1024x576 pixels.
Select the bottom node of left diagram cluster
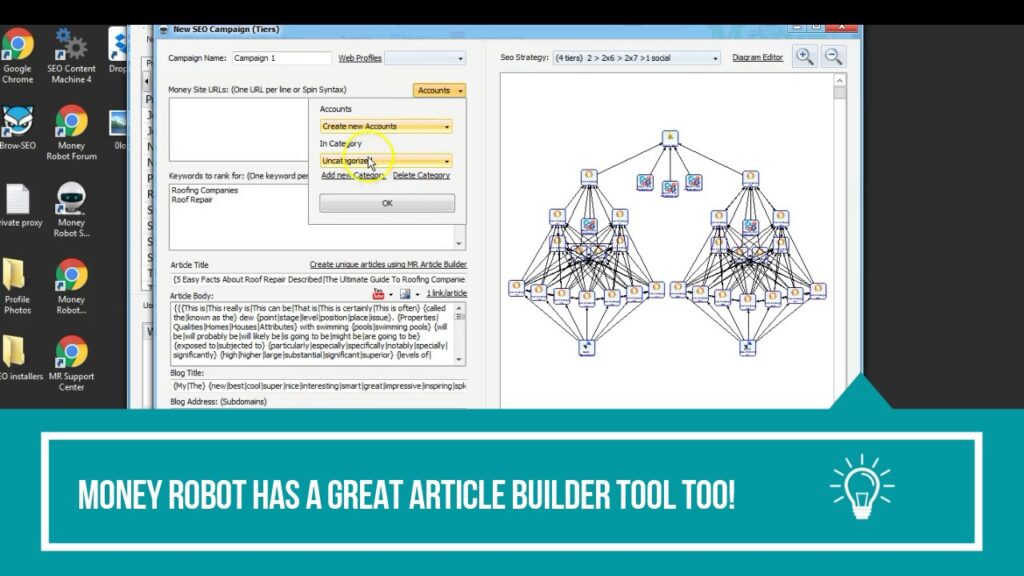(586, 347)
